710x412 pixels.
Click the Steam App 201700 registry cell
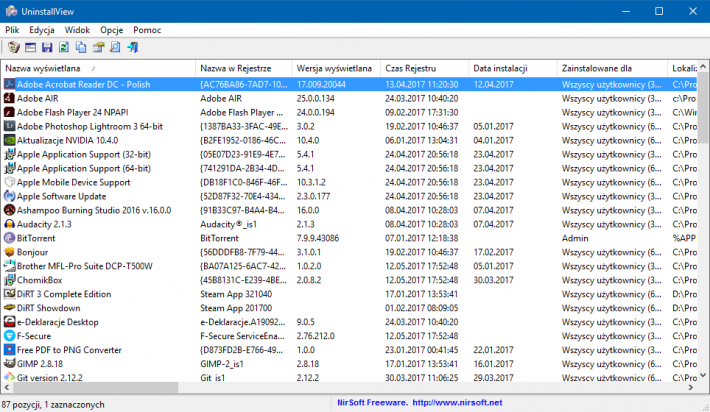[236, 308]
